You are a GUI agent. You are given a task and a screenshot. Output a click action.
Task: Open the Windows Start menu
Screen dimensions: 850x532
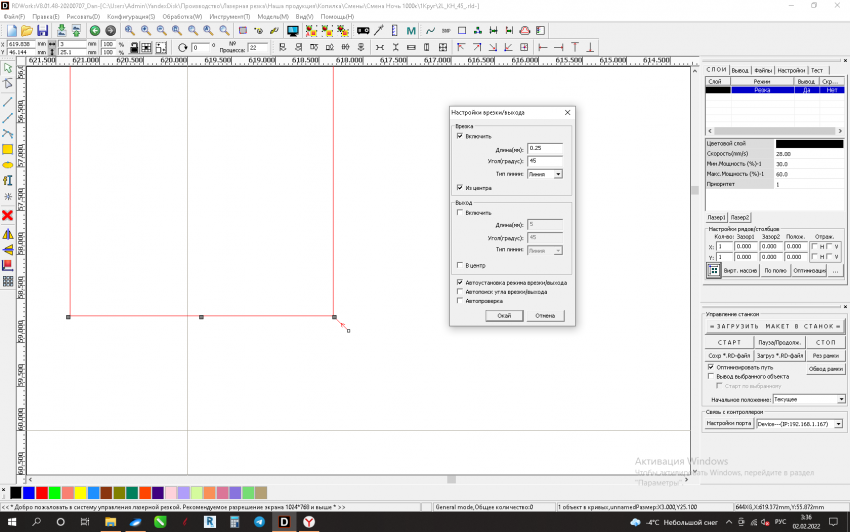(x=11, y=522)
